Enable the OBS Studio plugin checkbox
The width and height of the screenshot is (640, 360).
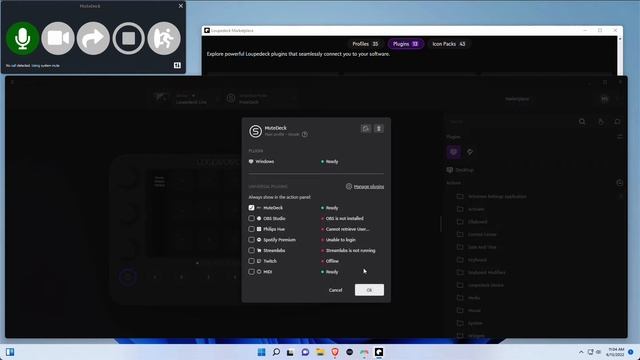(x=251, y=218)
